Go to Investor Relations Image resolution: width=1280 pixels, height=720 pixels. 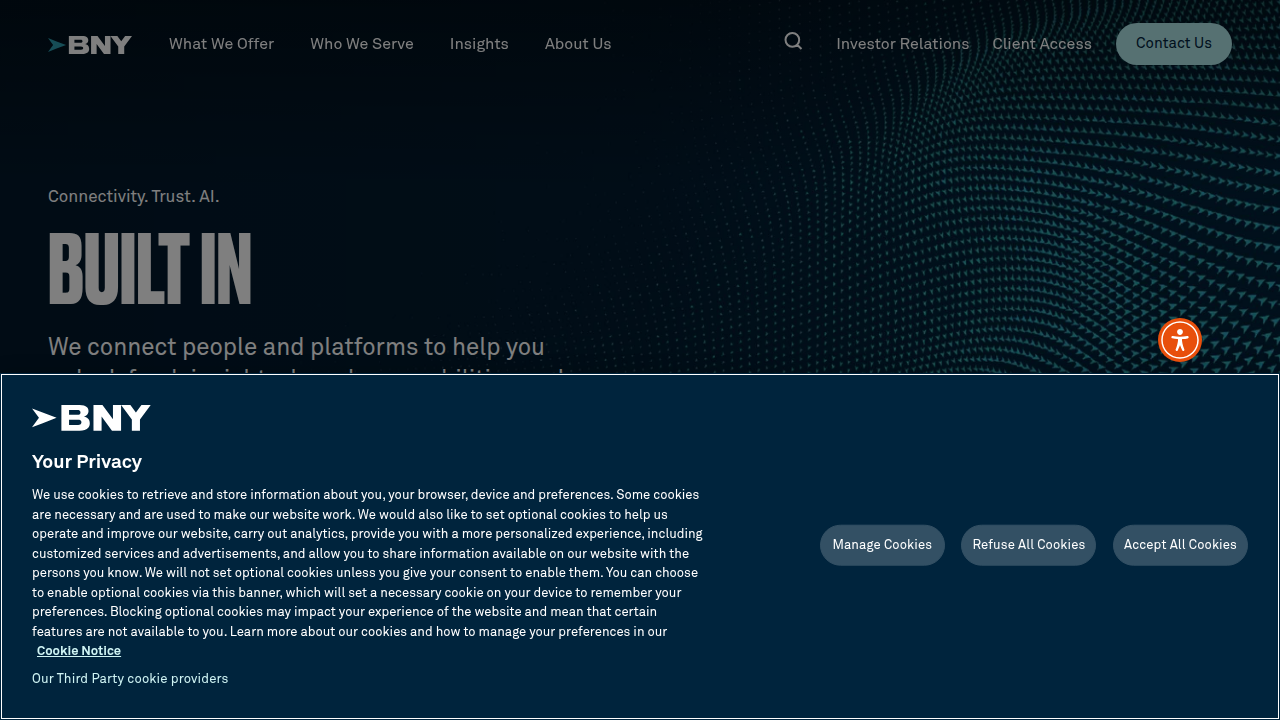click(x=903, y=44)
